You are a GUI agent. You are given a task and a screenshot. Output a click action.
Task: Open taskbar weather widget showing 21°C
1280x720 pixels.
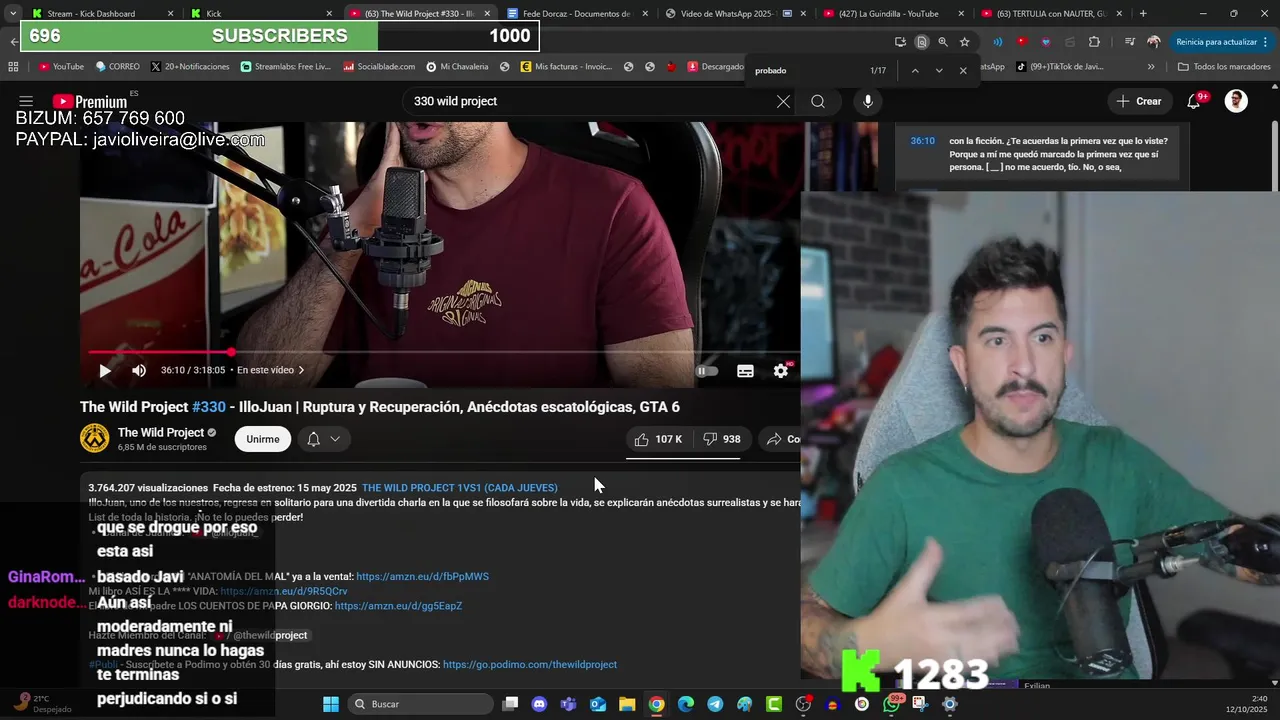pos(42,704)
